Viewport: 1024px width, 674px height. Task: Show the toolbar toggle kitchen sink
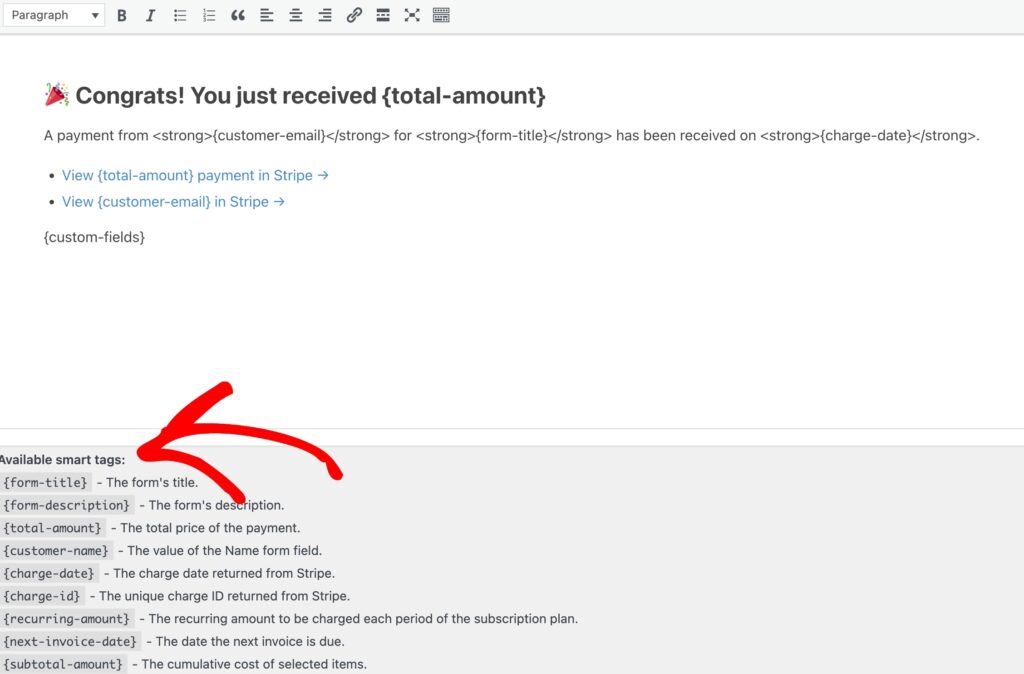(x=441, y=16)
